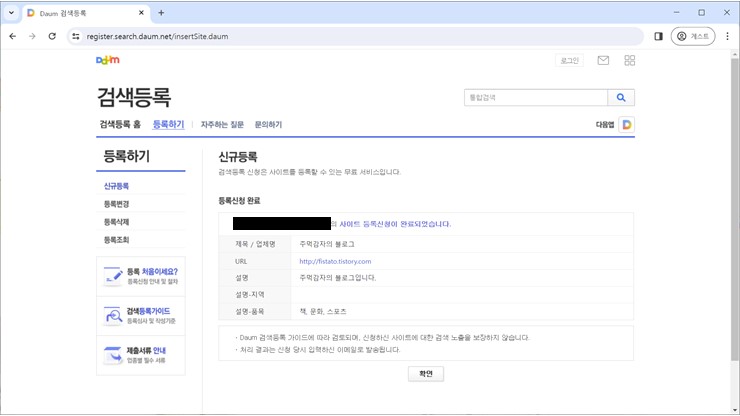
Task: Open the guest profile button
Action: pos(693,36)
